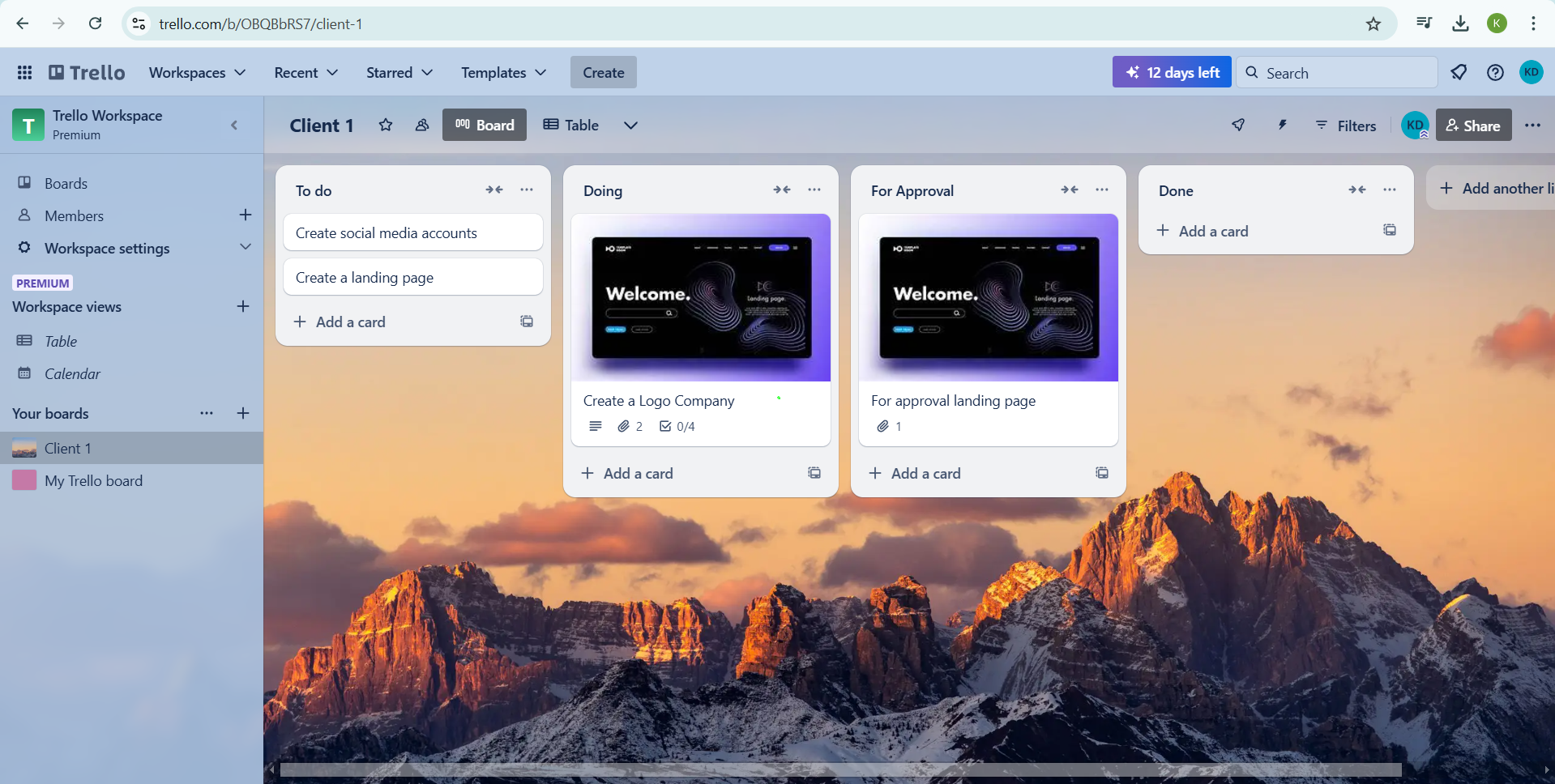Collapse the Doing list
The width and height of the screenshot is (1555, 784).
pos(782,190)
